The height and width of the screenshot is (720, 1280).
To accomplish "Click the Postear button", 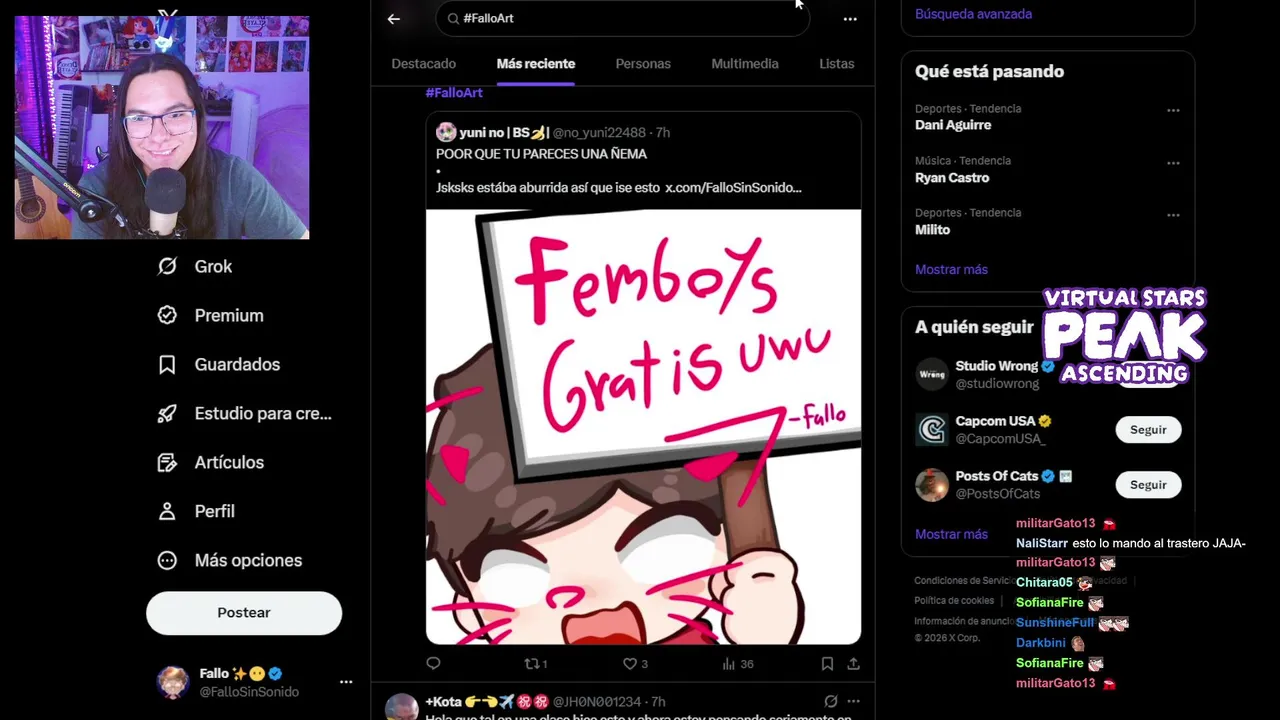I will tap(244, 612).
